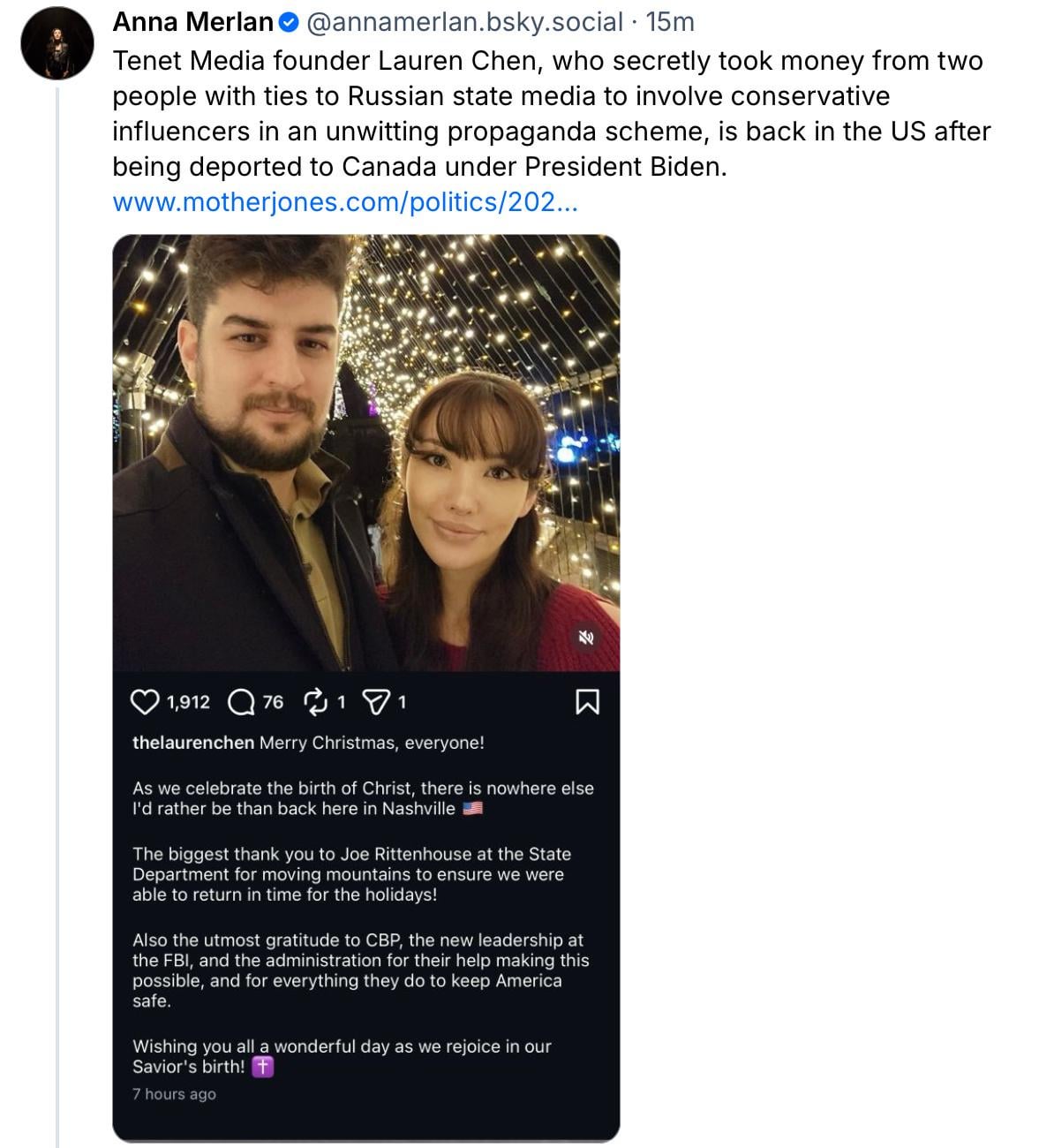Click the American flag emoji in caption

point(473,809)
